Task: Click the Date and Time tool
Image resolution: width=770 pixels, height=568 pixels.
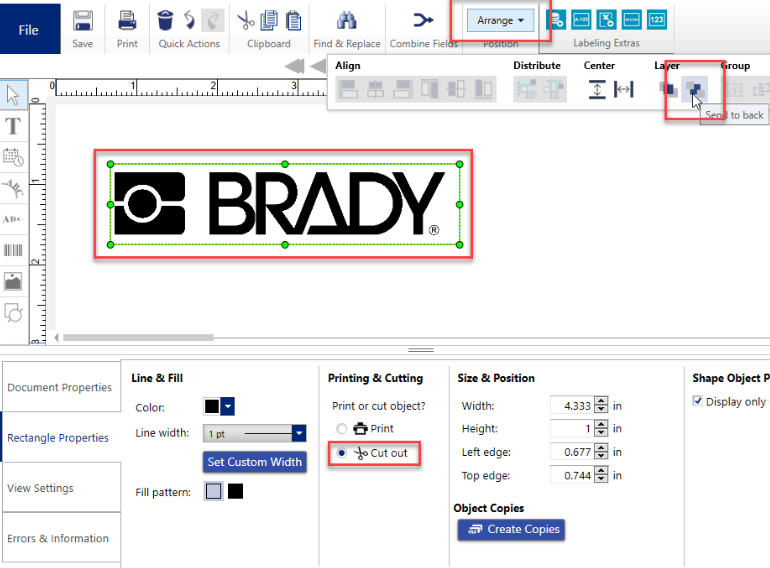Action: click(x=14, y=157)
